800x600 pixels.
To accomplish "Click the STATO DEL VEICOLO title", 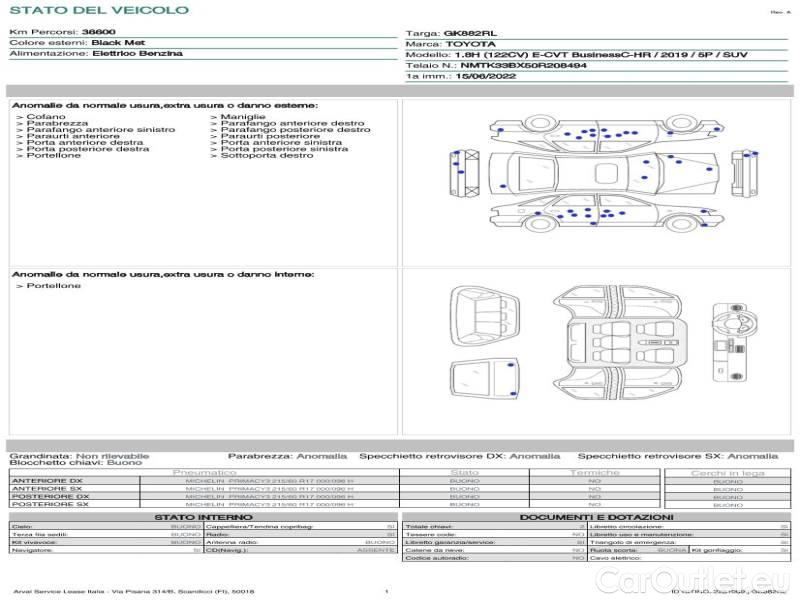I will [x=99, y=10].
